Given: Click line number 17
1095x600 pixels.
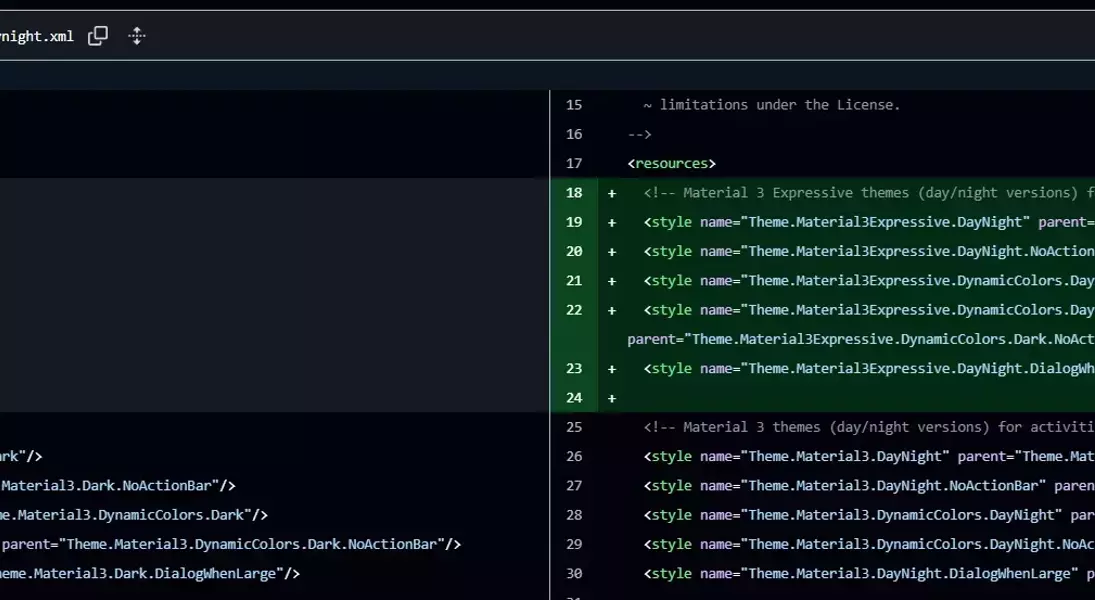Looking at the screenshot, I should (574, 163).
